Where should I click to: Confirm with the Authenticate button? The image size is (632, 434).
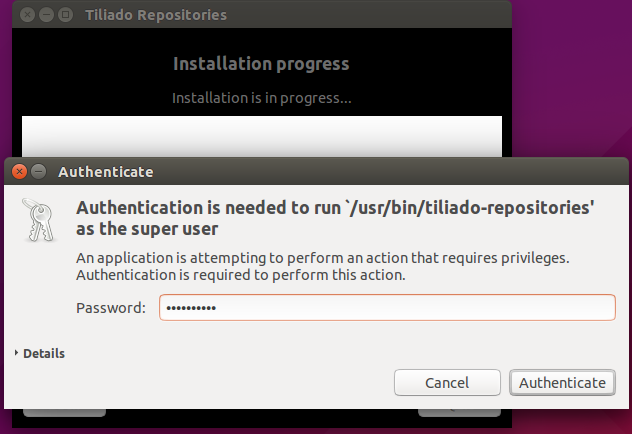click(562, 382)
